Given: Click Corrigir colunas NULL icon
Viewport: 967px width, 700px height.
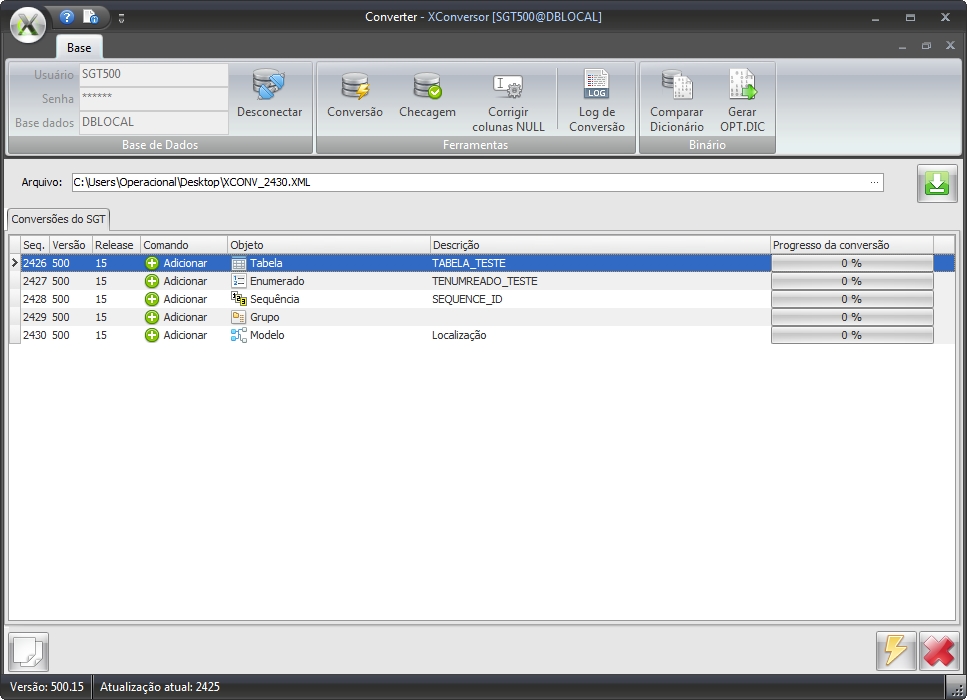Looking at the screenshot, I should click(x=508, y=88).
